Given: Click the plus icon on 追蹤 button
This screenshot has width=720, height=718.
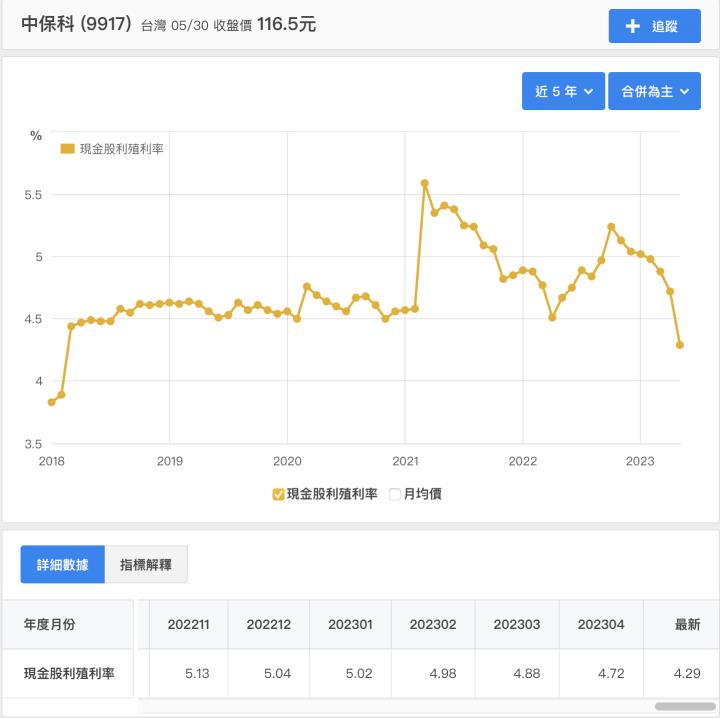Looking at the screenshot, I should coord(632,26).
